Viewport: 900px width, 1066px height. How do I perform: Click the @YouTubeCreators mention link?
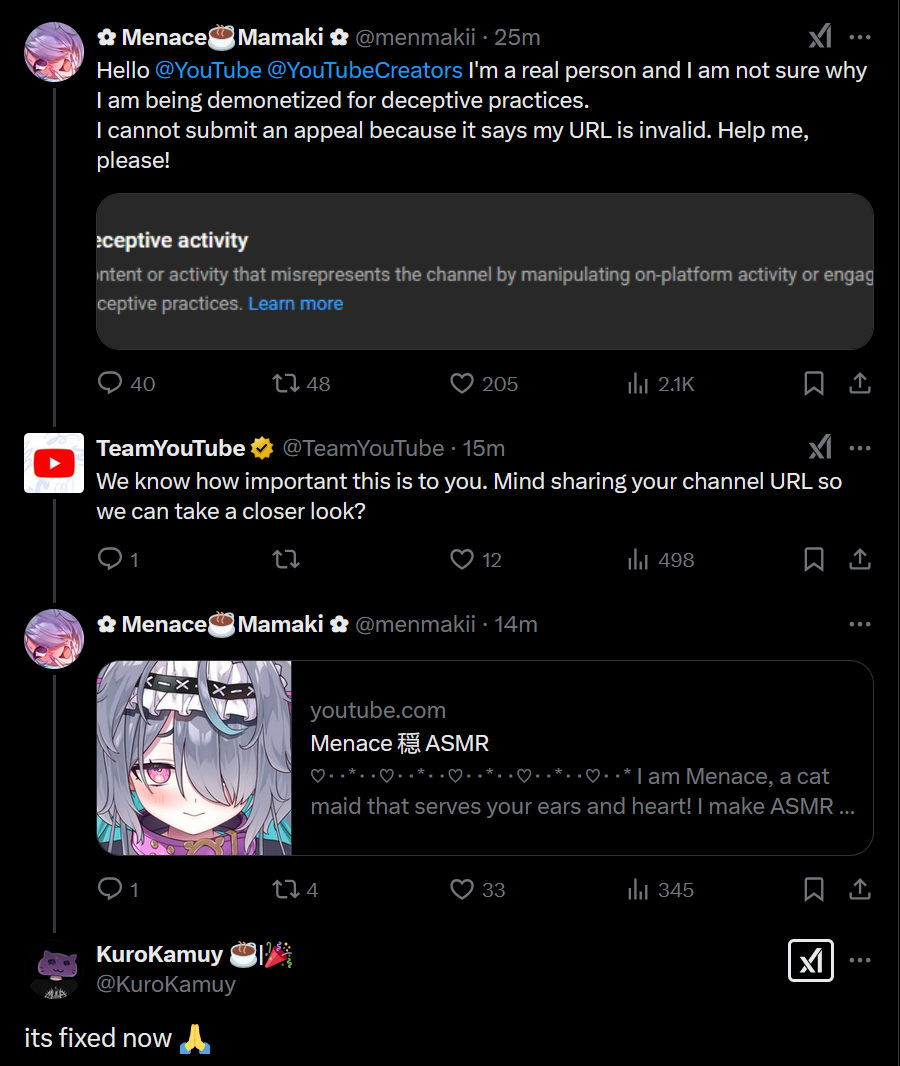click(x=365, y=70)
